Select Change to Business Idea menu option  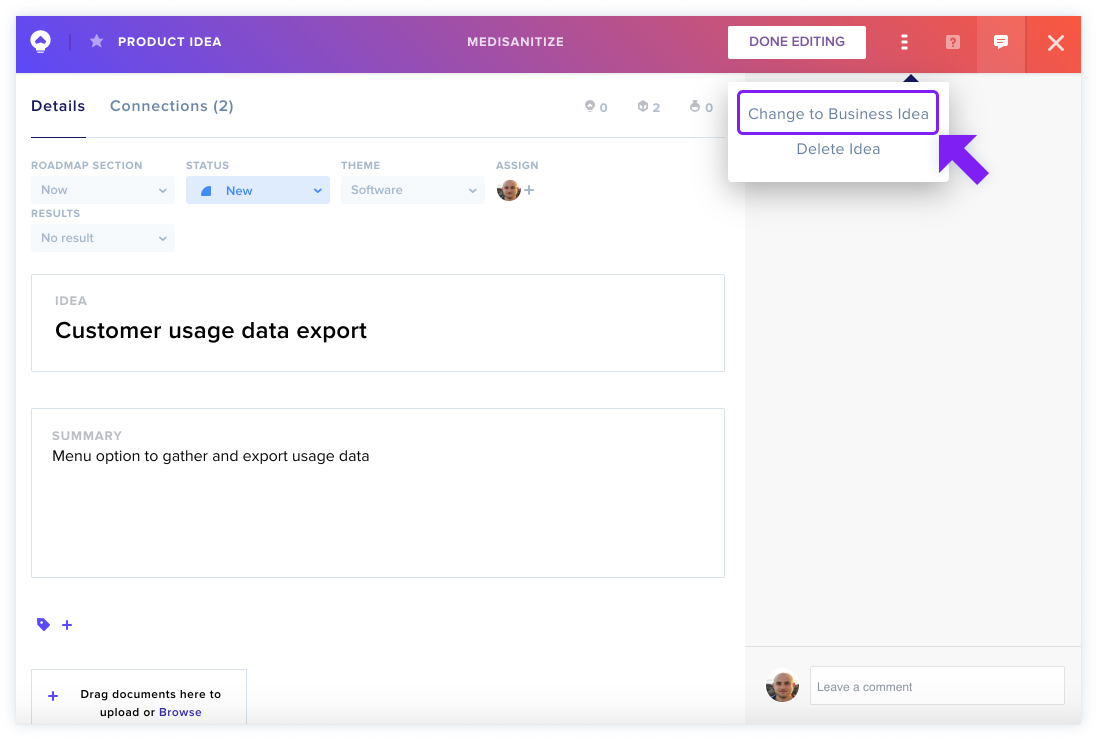click(838, 113)
